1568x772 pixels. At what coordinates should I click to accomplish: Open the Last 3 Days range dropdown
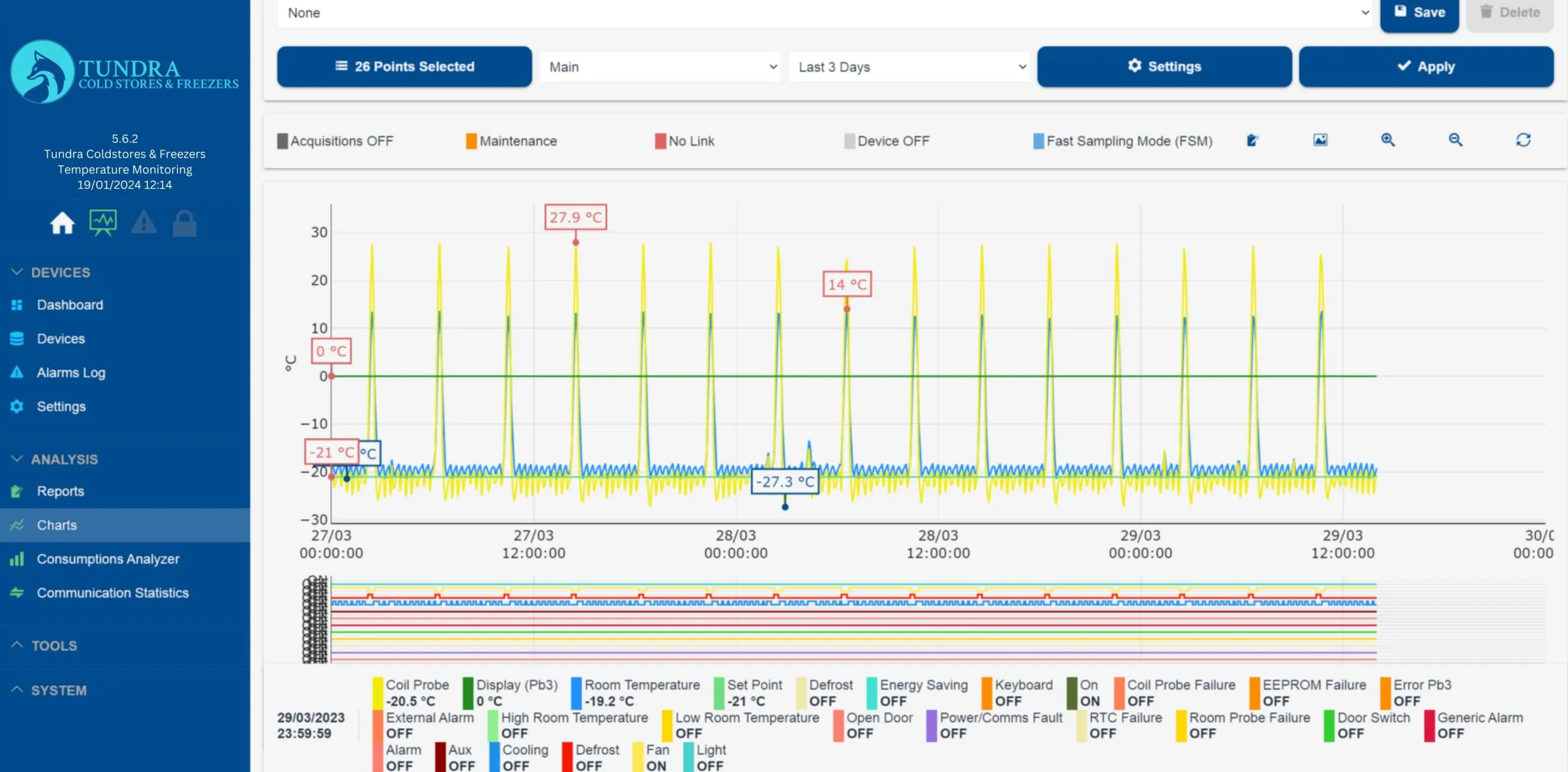click(x=909, y=67)
